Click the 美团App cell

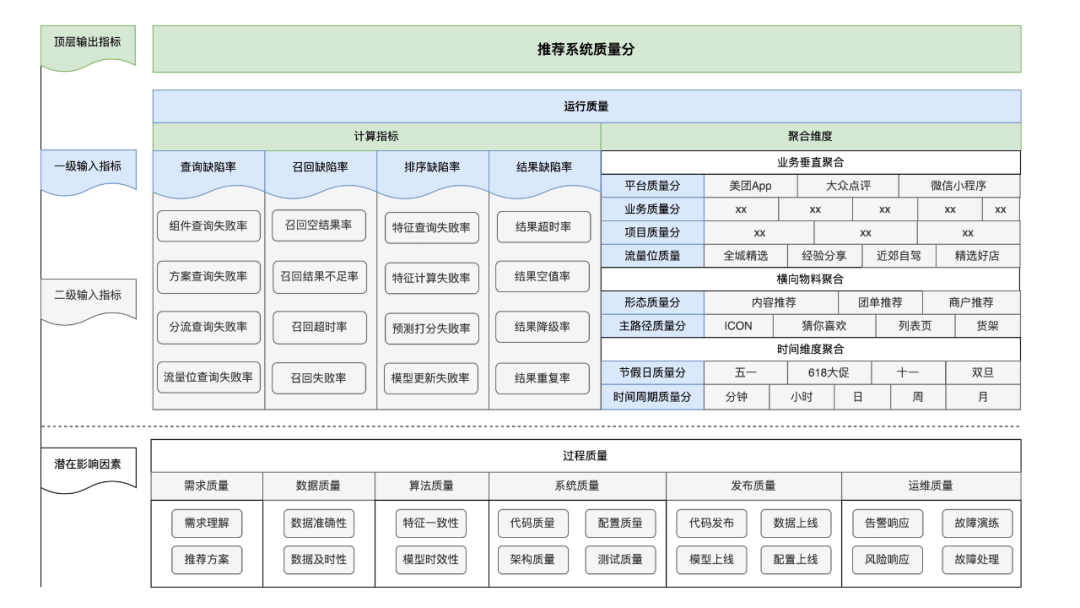click(x=749, y=186)
